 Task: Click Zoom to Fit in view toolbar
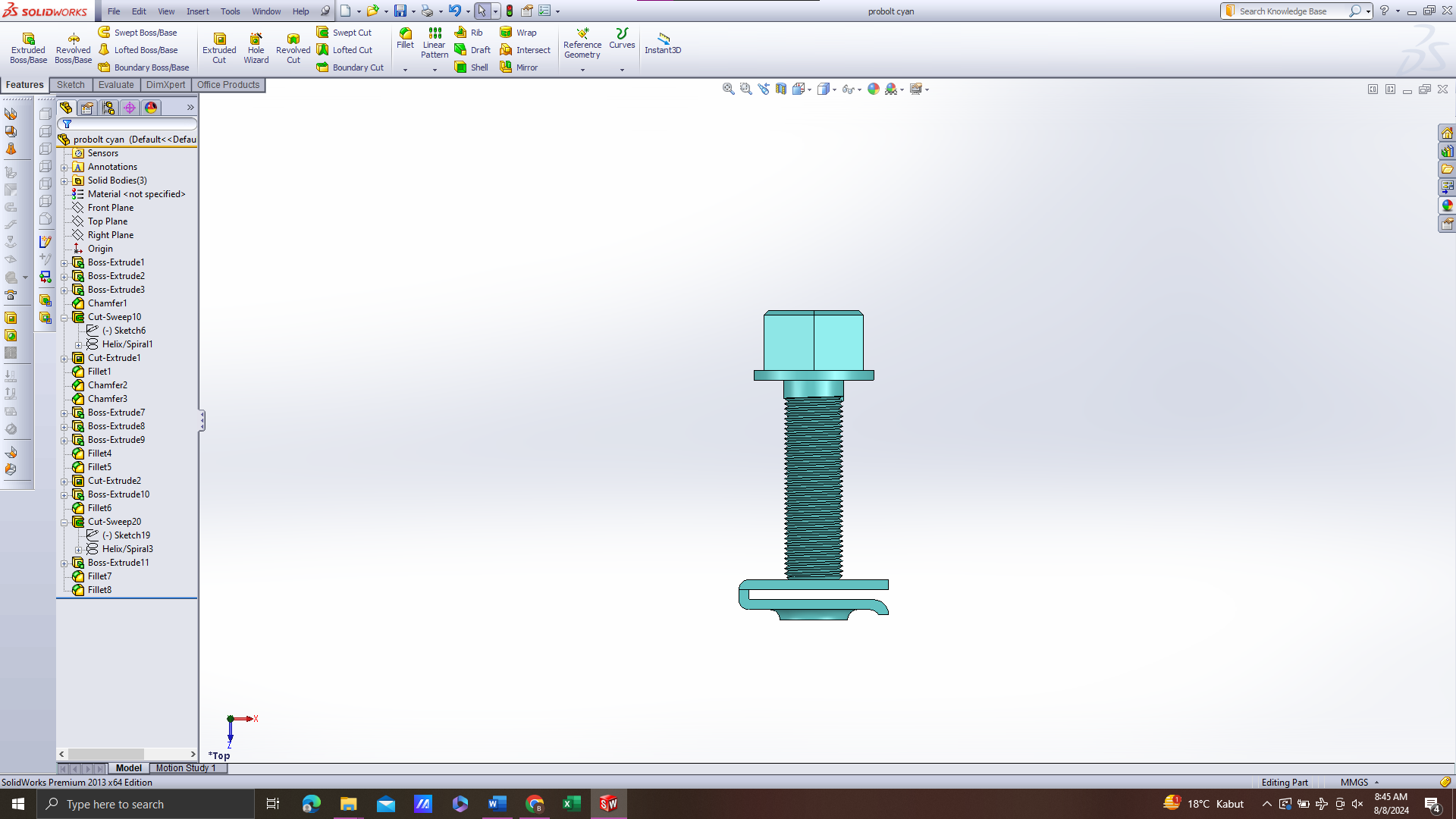(728, 89)
